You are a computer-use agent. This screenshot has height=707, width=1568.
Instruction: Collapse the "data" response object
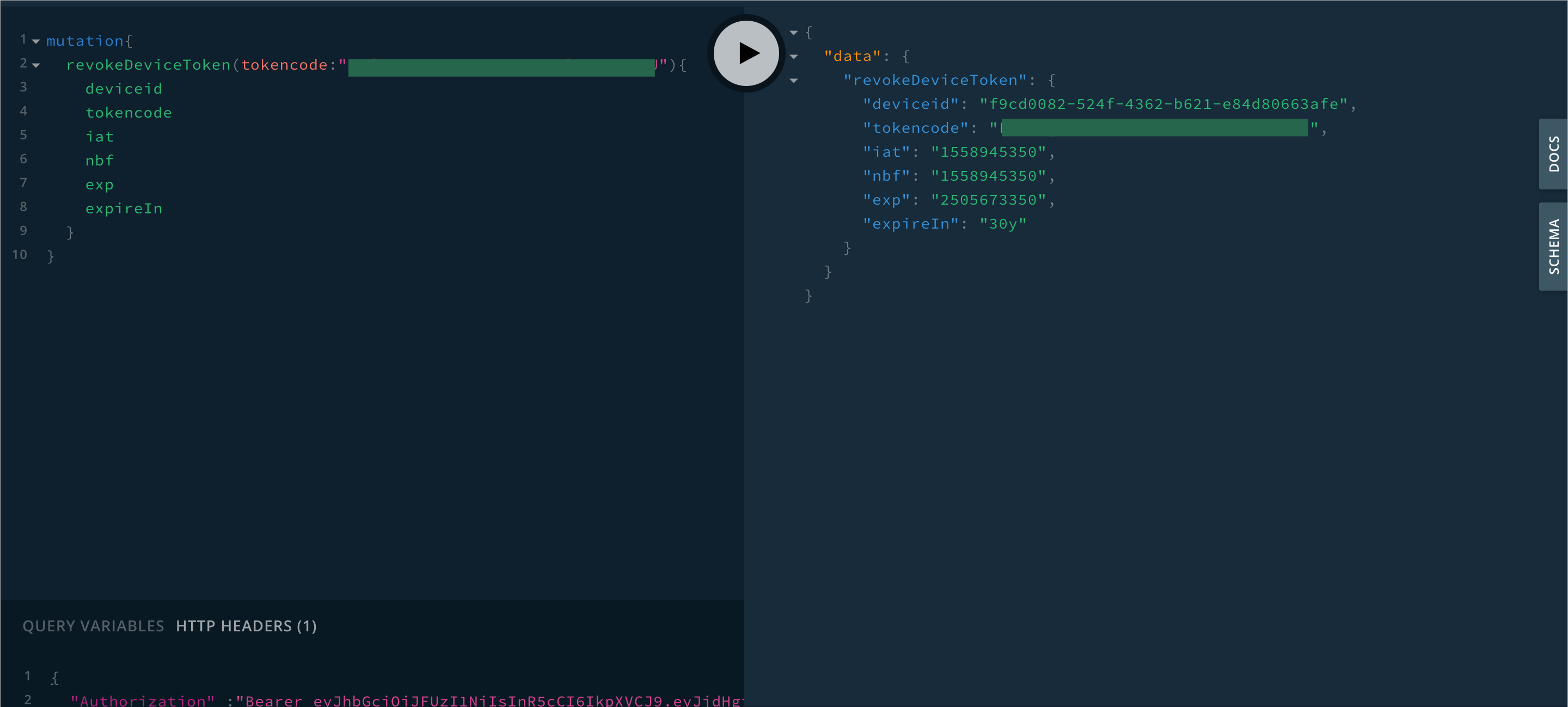(794, 57)
